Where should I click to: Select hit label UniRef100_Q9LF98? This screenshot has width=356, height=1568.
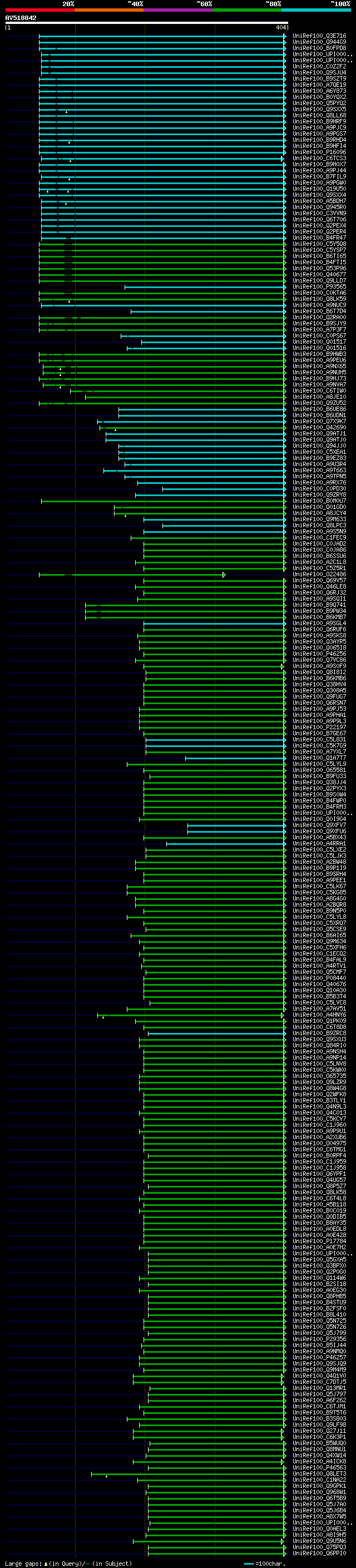319,1425
